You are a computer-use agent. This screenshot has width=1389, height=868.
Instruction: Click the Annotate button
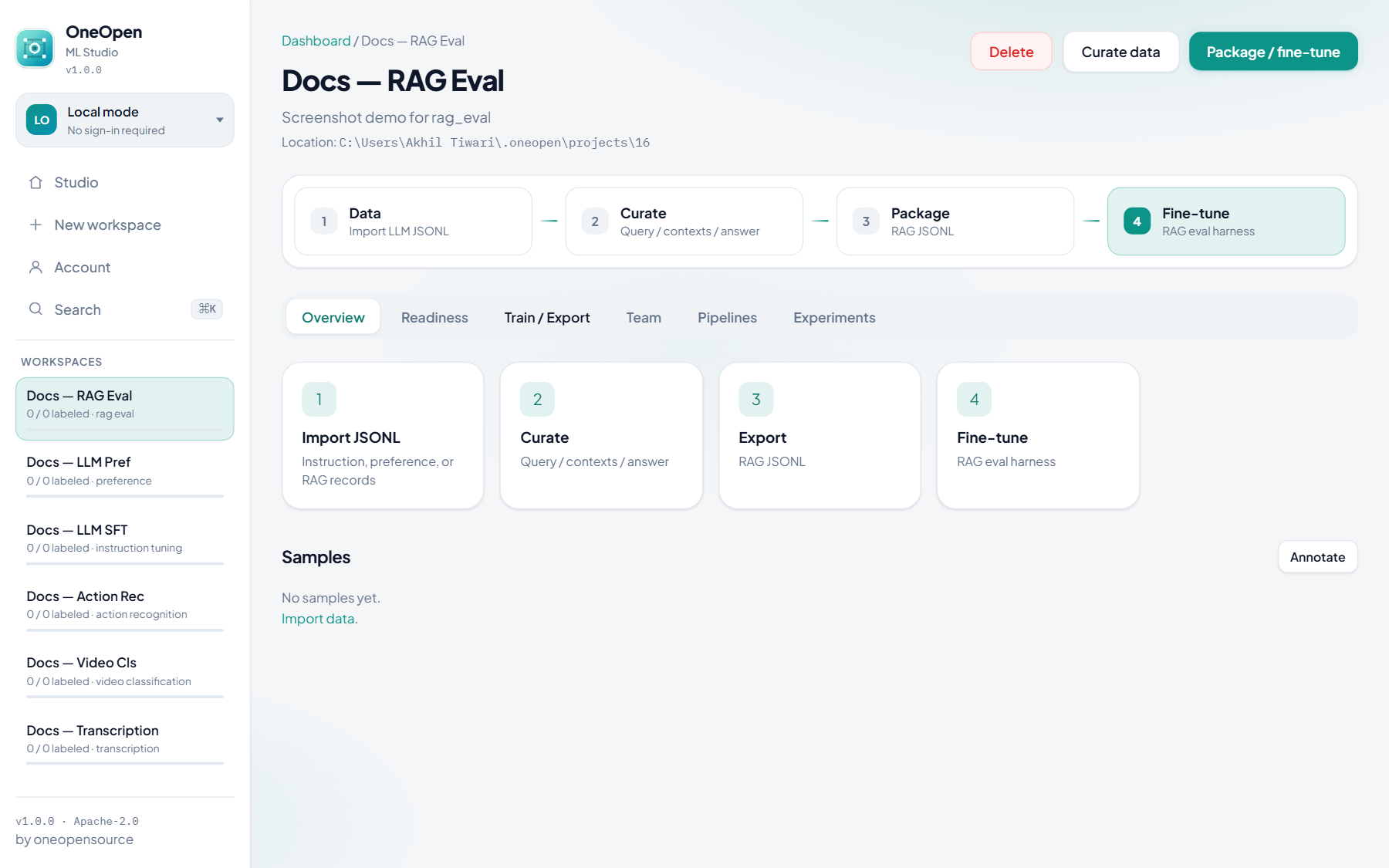coord(1317,557)
